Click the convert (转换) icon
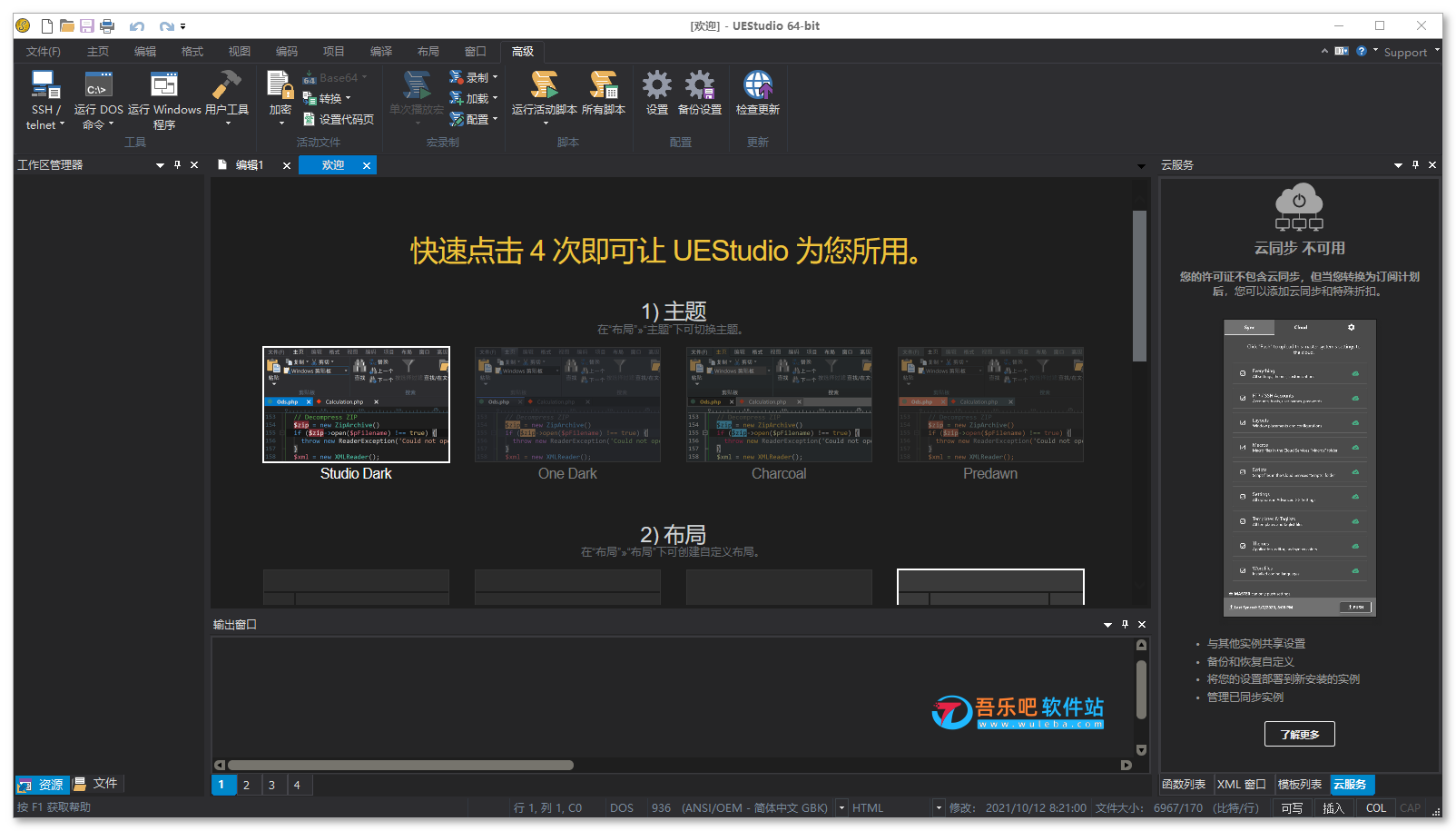This screenshot has height=831, width=1456. pos(309,98)
